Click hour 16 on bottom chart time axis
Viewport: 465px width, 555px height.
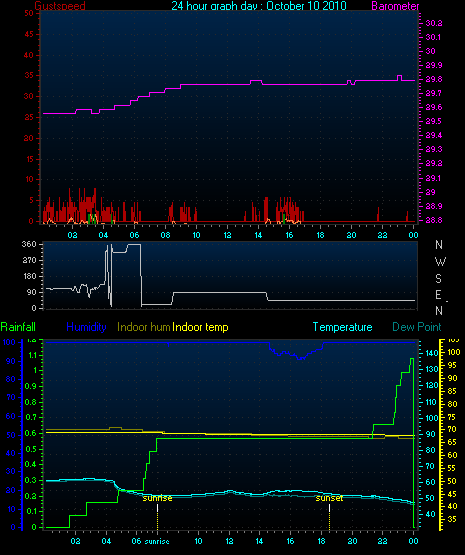(x=290, y=541)
